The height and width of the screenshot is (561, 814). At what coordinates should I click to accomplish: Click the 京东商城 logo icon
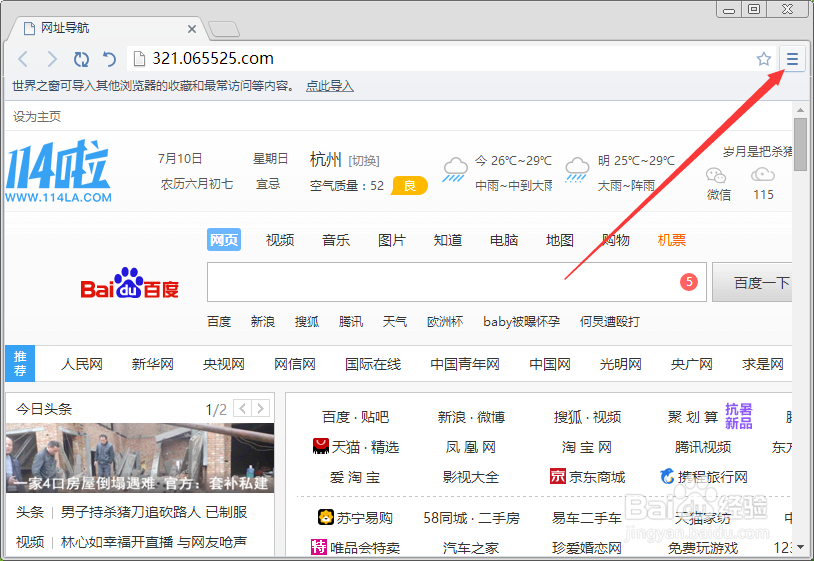point(558,476)
